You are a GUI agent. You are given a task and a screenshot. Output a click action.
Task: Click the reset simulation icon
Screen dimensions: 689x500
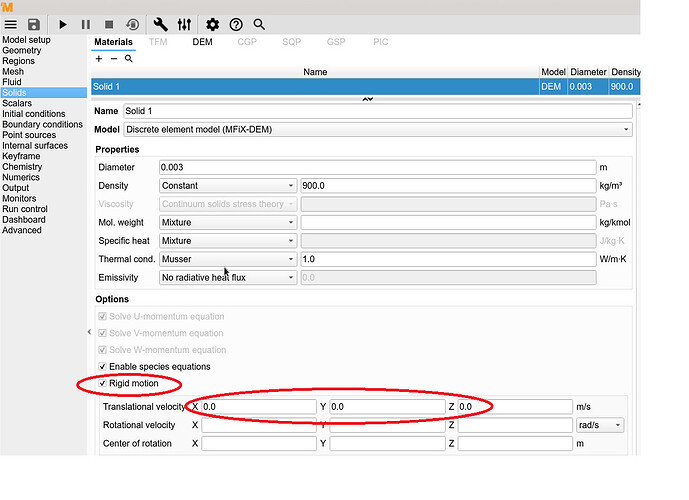point(133,23)
